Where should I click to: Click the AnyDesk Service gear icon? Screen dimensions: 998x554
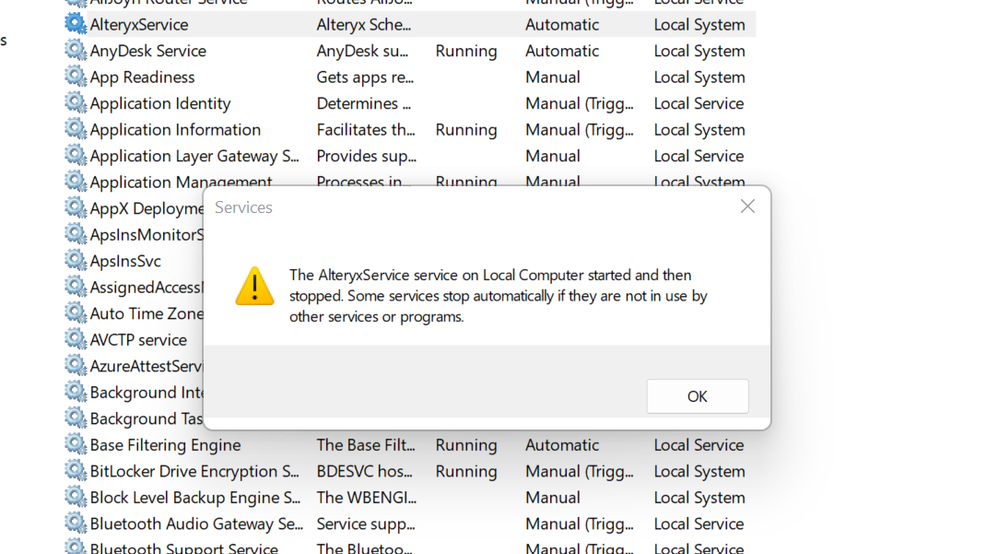(75, 50)
